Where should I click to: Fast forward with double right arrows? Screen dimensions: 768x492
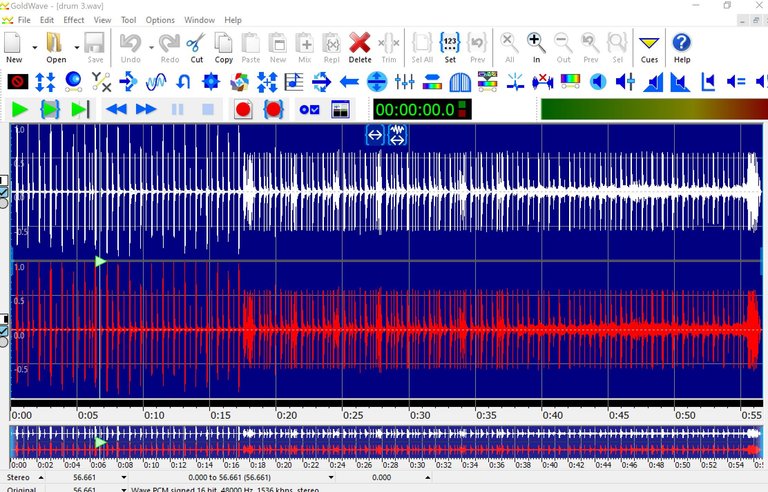point(146,109)
